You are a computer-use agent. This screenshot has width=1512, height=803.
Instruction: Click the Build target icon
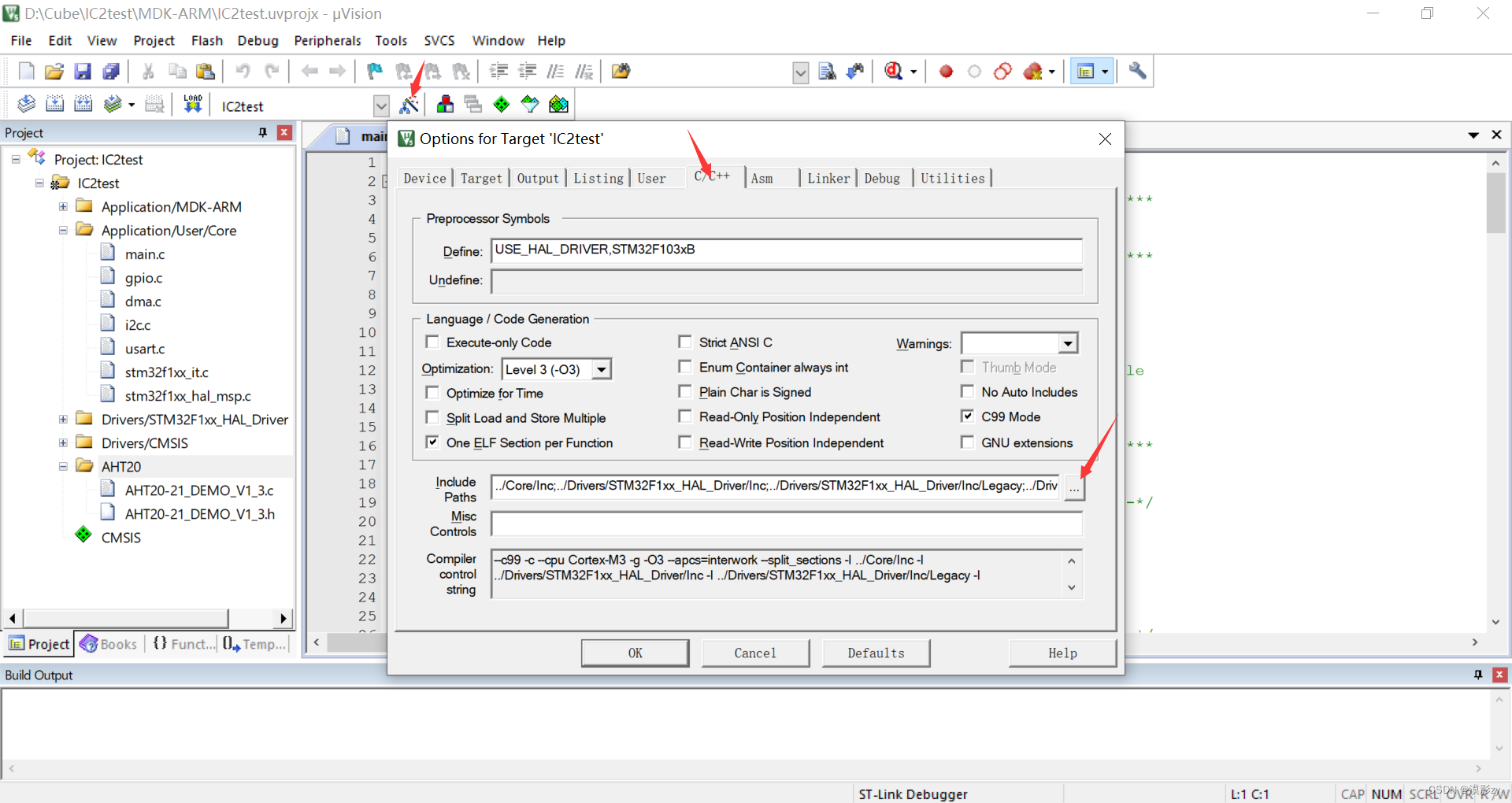54,104
